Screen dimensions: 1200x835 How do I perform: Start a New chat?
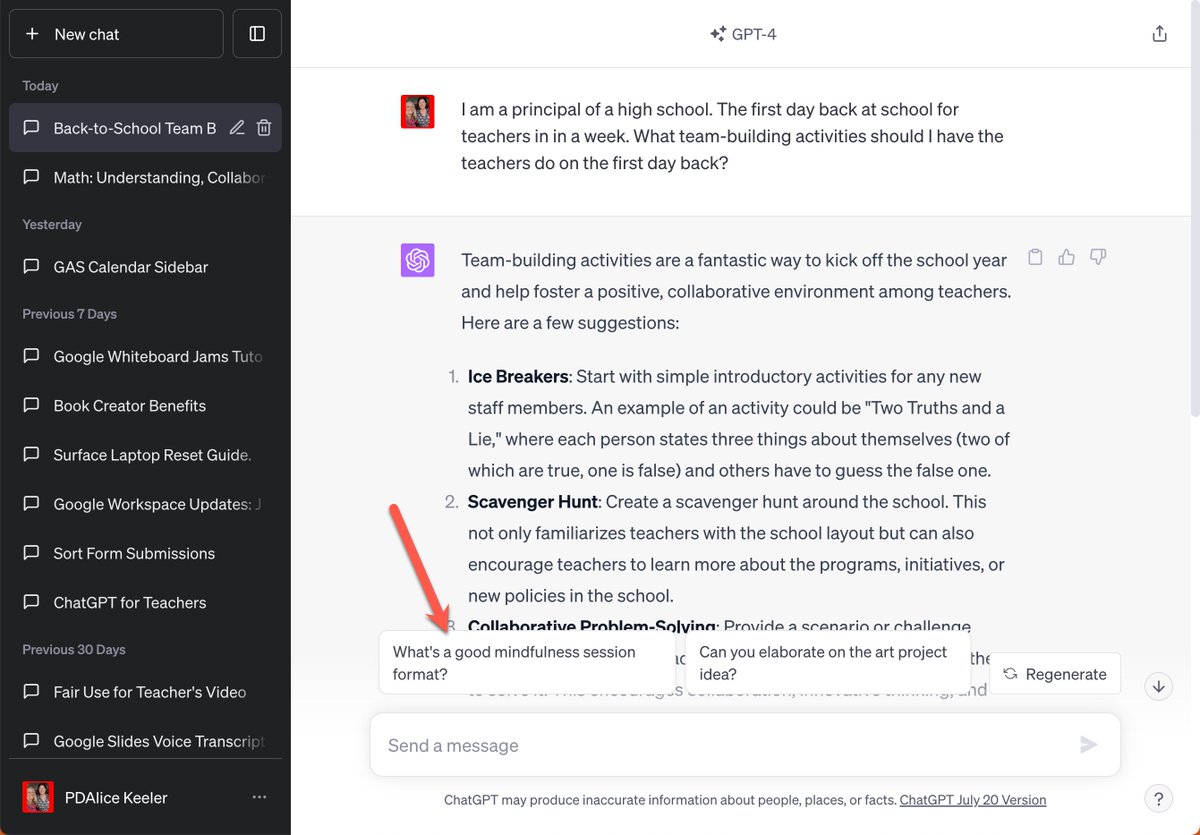(x=116, y=34)
